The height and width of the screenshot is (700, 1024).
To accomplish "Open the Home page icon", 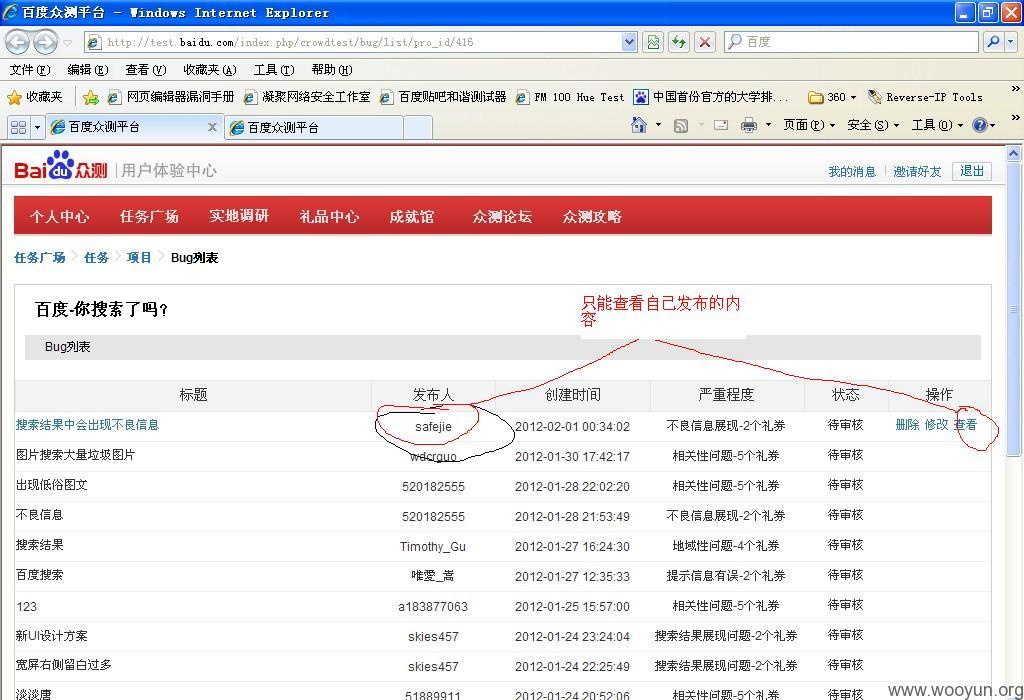I will tap(639, 125).
